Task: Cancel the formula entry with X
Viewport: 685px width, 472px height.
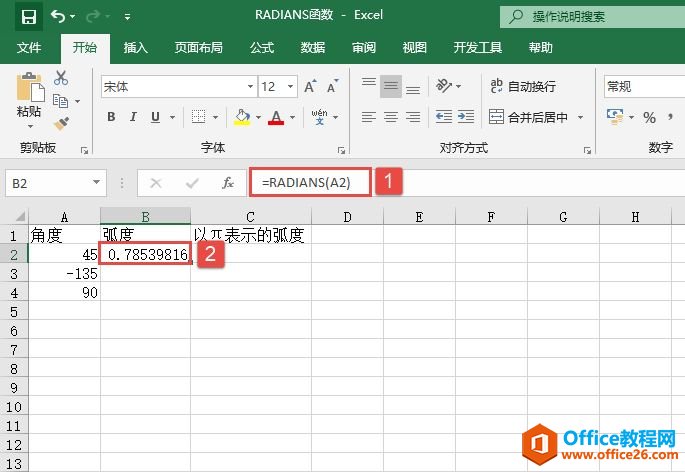Action: click(x=156, y=183)
